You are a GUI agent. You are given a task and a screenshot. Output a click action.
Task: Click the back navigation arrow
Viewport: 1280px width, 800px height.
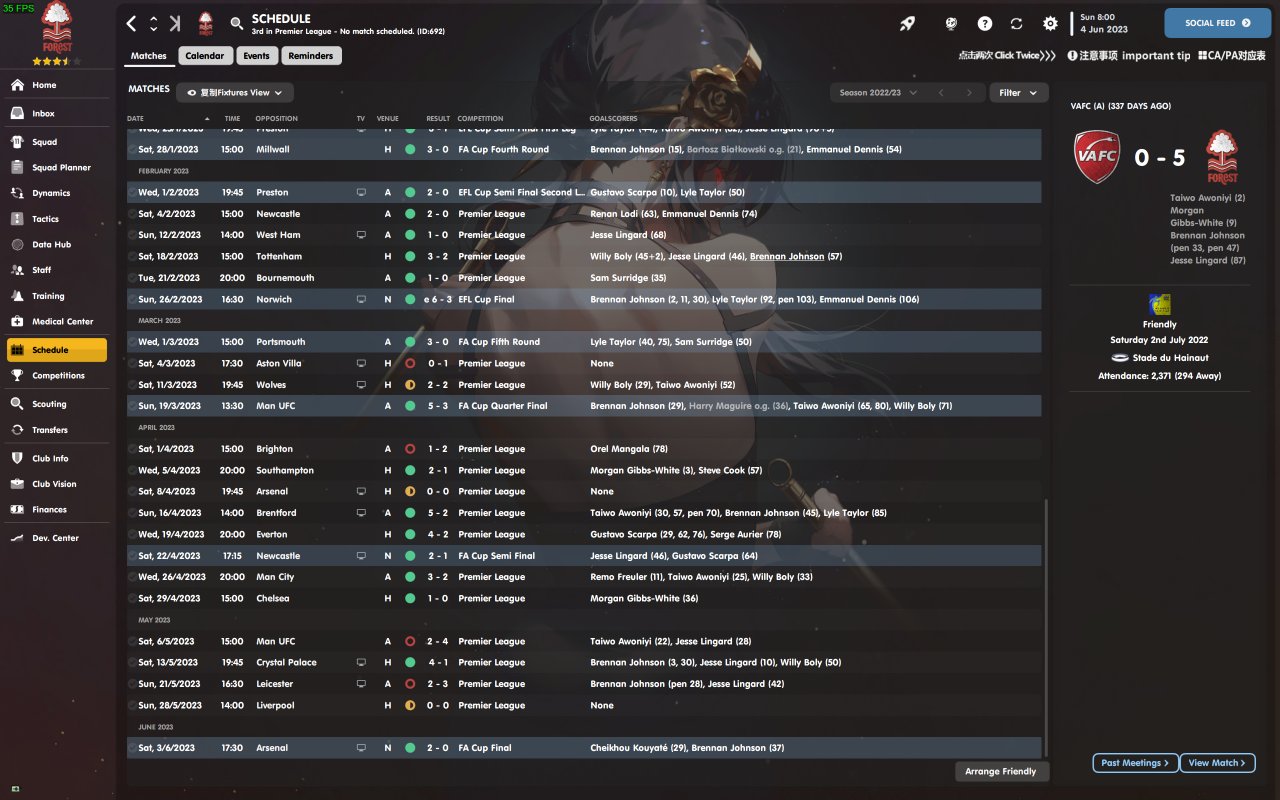131,23
